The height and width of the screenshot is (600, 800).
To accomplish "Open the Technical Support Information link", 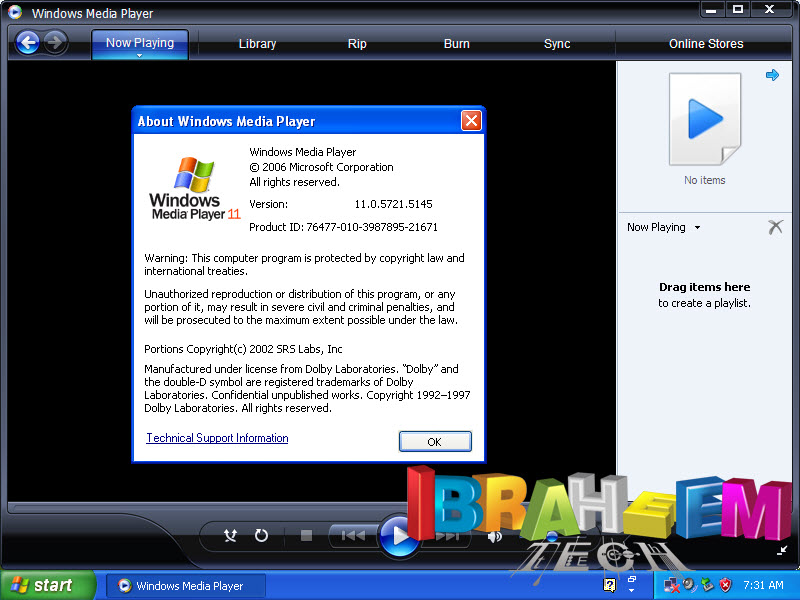I will click(217, 438).
